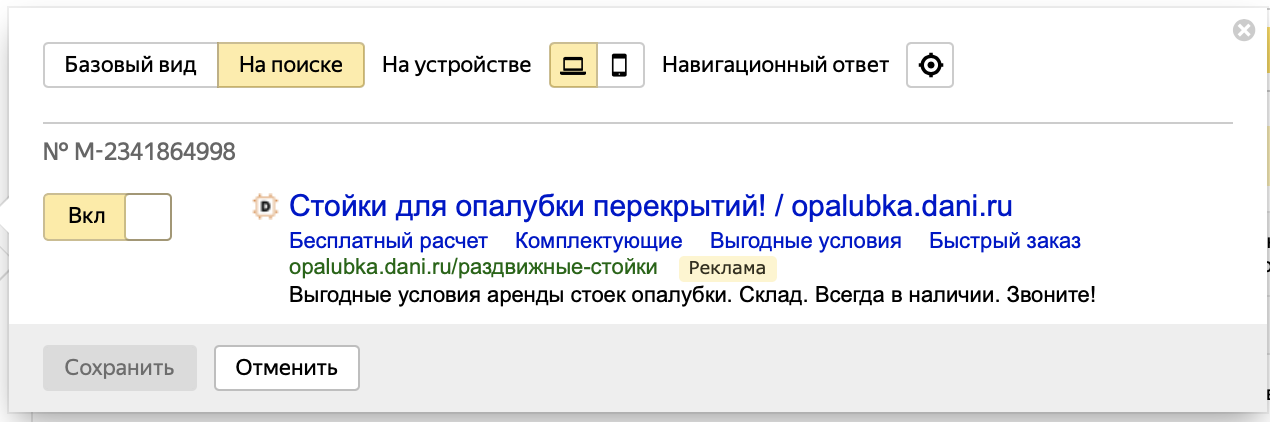Choose mobile phone device preview icon
This screenshot has width=1270, height=422.
[620, 65]
